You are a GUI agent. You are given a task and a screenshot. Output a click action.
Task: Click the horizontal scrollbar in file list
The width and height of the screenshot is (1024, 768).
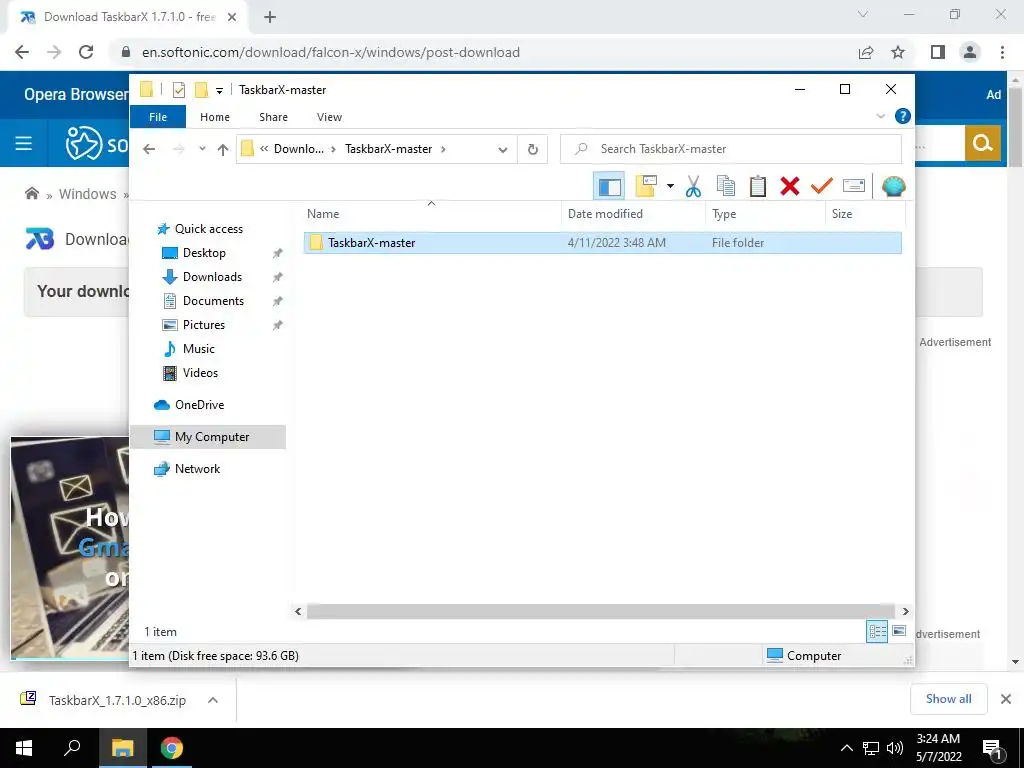(x=600, y=611)
